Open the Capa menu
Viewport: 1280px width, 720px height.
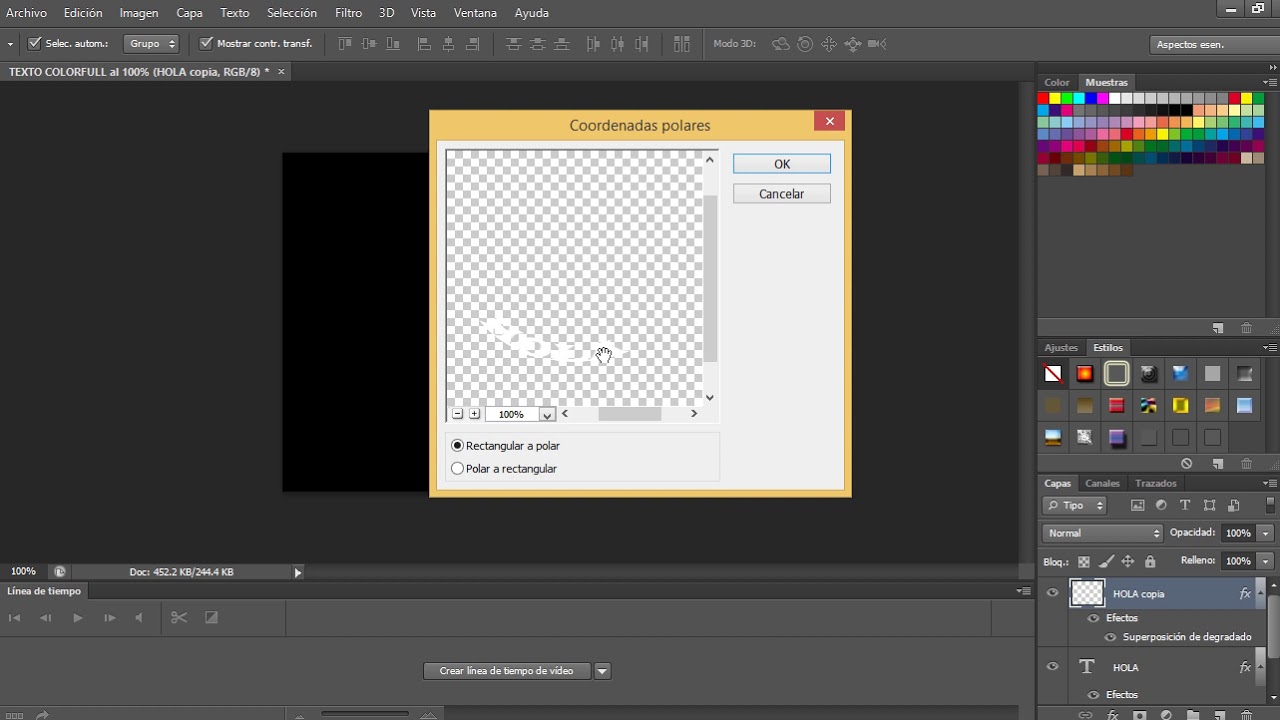pyautogui.click(x=189, y=13)
